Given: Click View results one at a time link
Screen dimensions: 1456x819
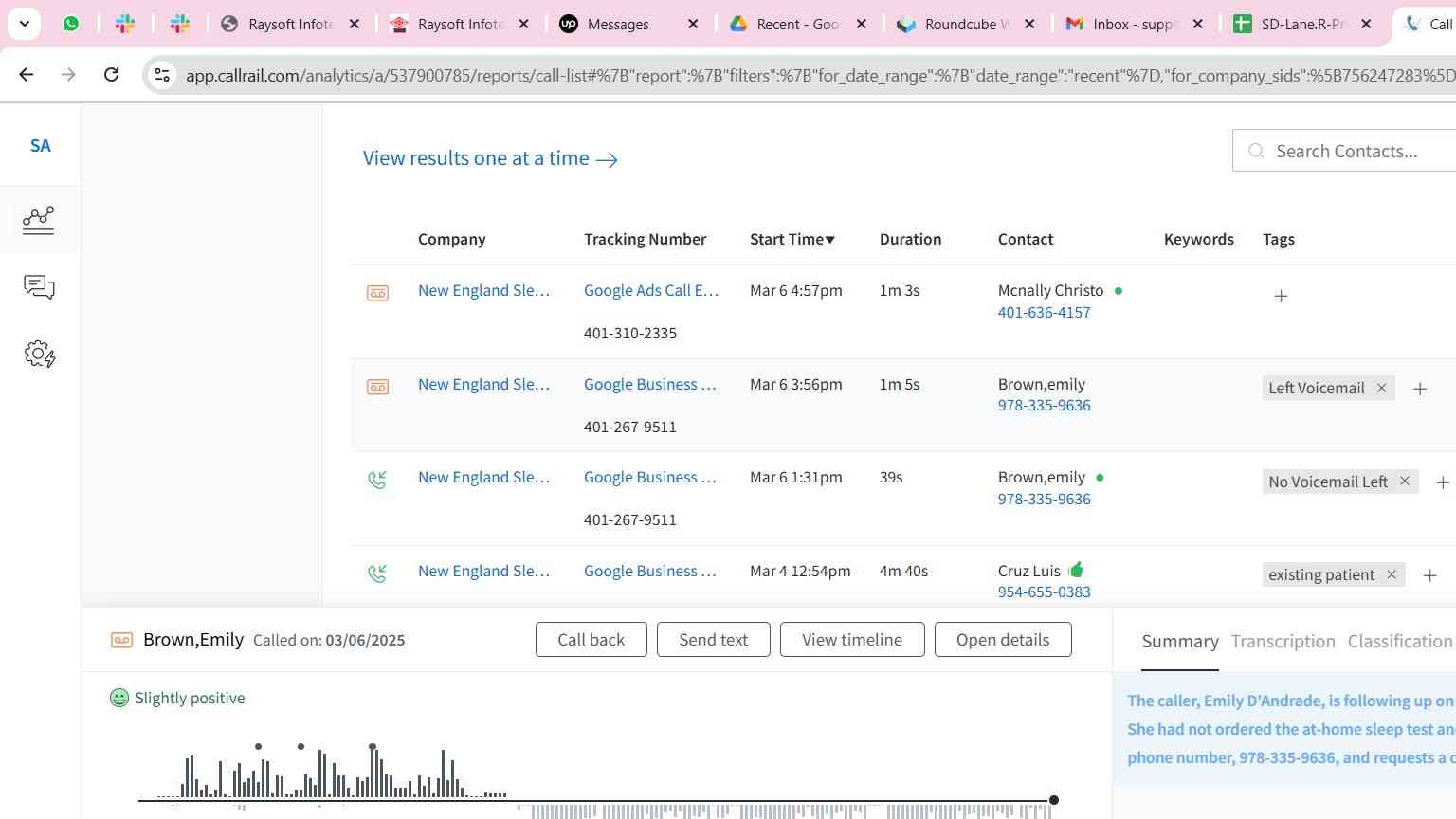Looking at the screenshot, I should [x=490, y=158].
